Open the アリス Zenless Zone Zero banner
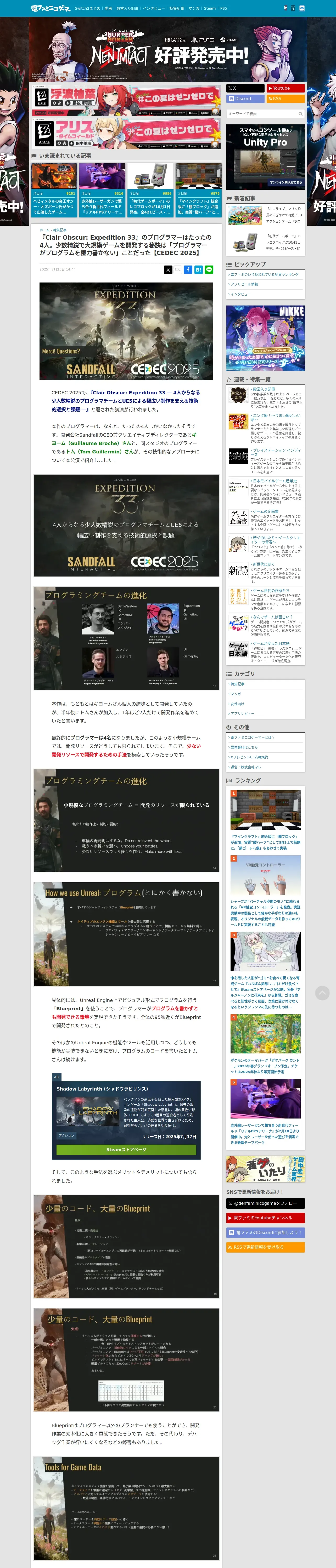 (x=126, y=134)
